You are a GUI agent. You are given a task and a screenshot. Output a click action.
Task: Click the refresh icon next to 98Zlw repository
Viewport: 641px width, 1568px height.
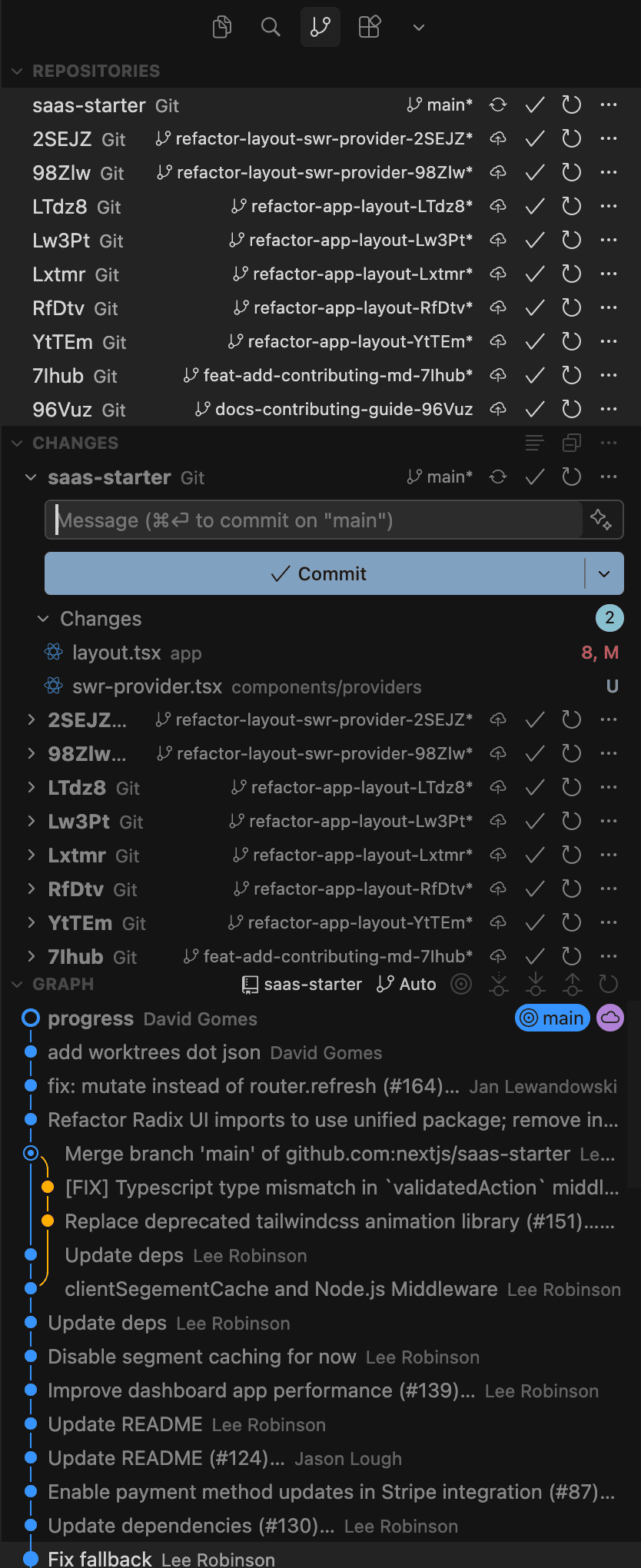pyautogui.click(x=571, y=172)
